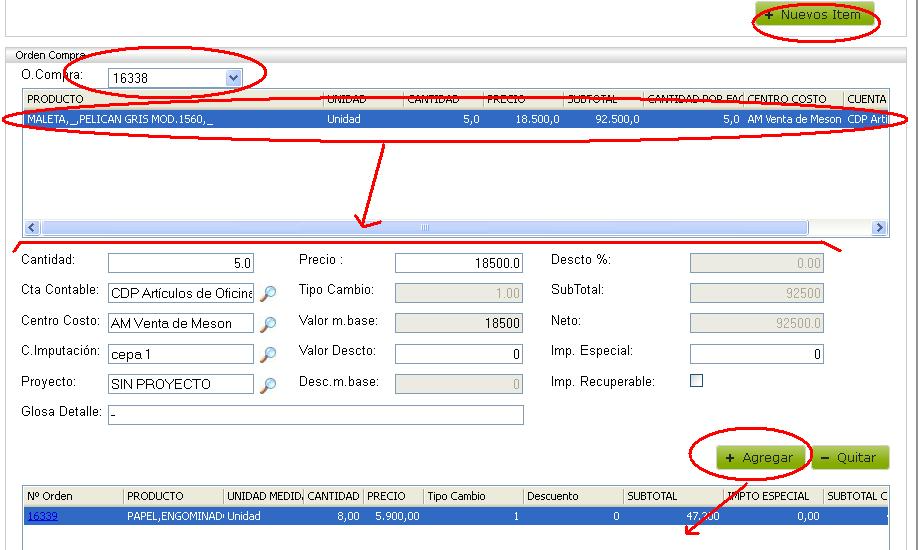This screenshot has height=550, width=918.
Task: Click PAPEL,ENGOMINAD cell in lower table
Action: pos(175,516)
